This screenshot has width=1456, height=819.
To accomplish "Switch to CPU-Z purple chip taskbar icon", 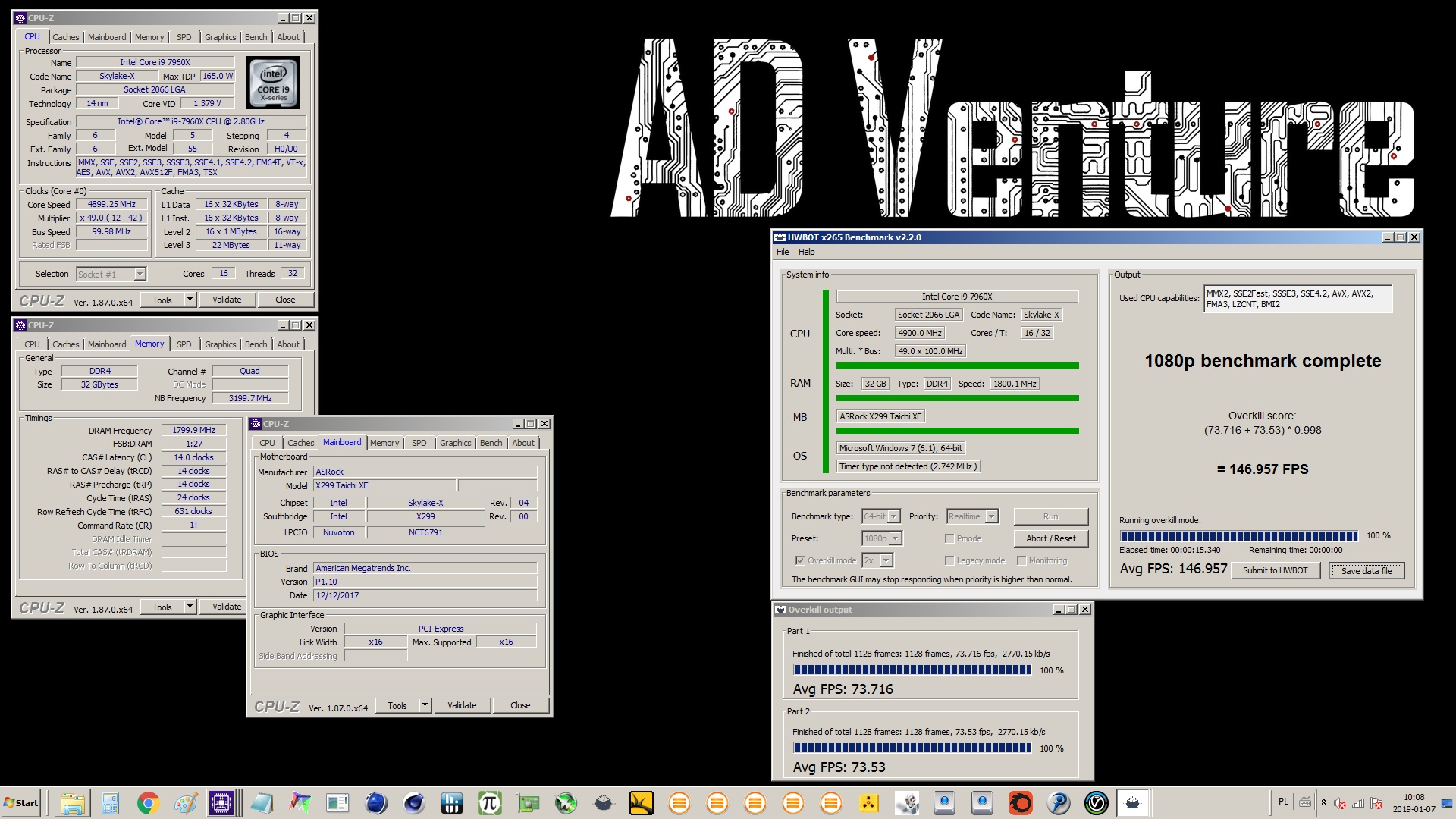I will pos(222,803).
